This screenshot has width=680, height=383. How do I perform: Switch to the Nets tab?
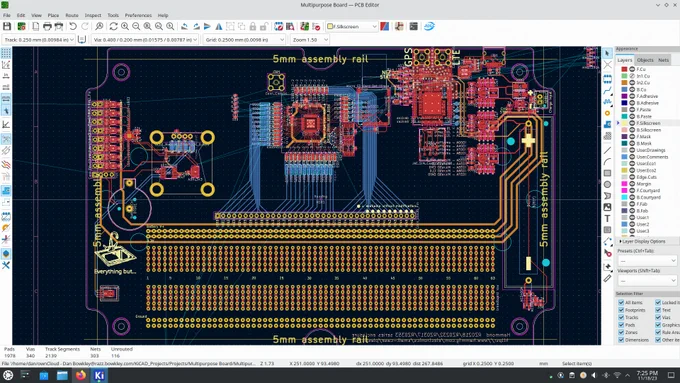(663, 60)
